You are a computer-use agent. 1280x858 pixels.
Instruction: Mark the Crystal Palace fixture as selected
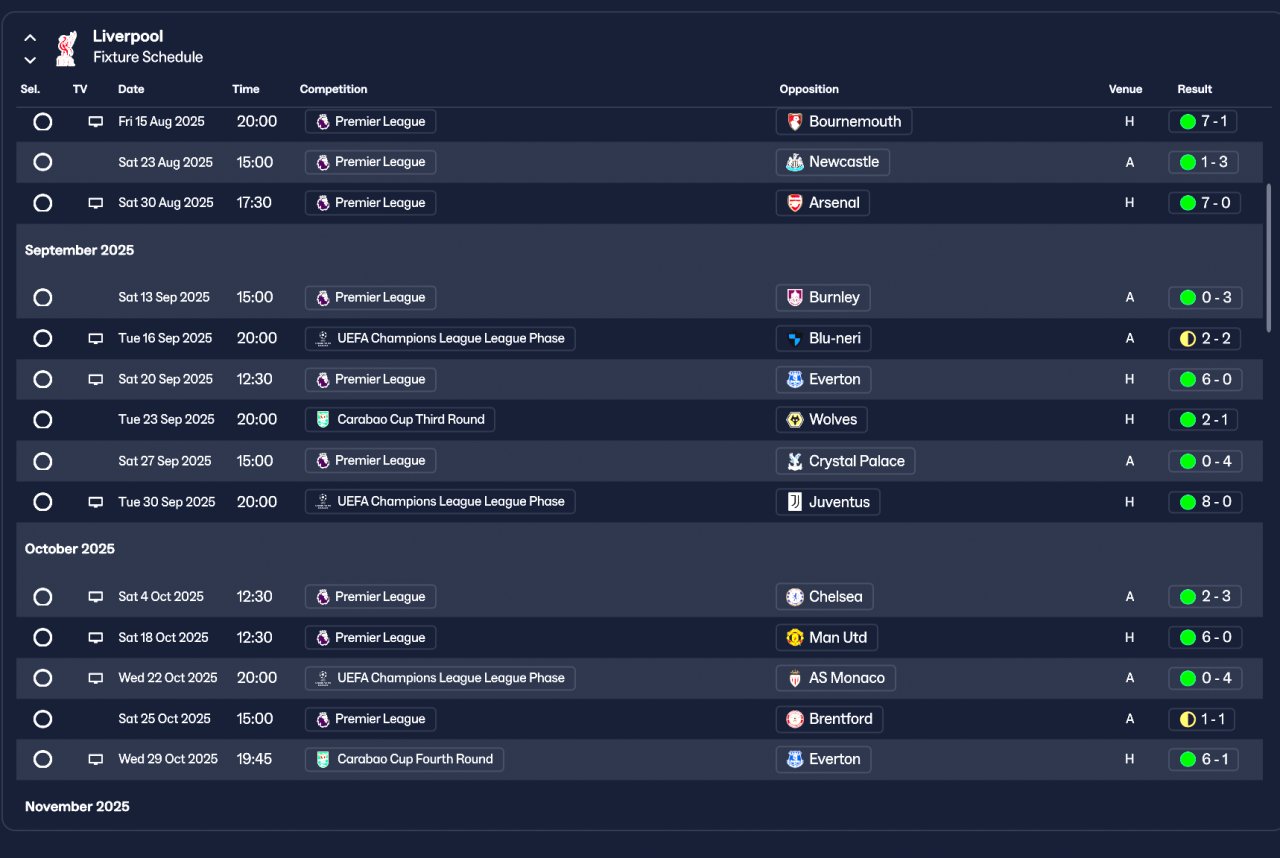(x=42, y=461)
